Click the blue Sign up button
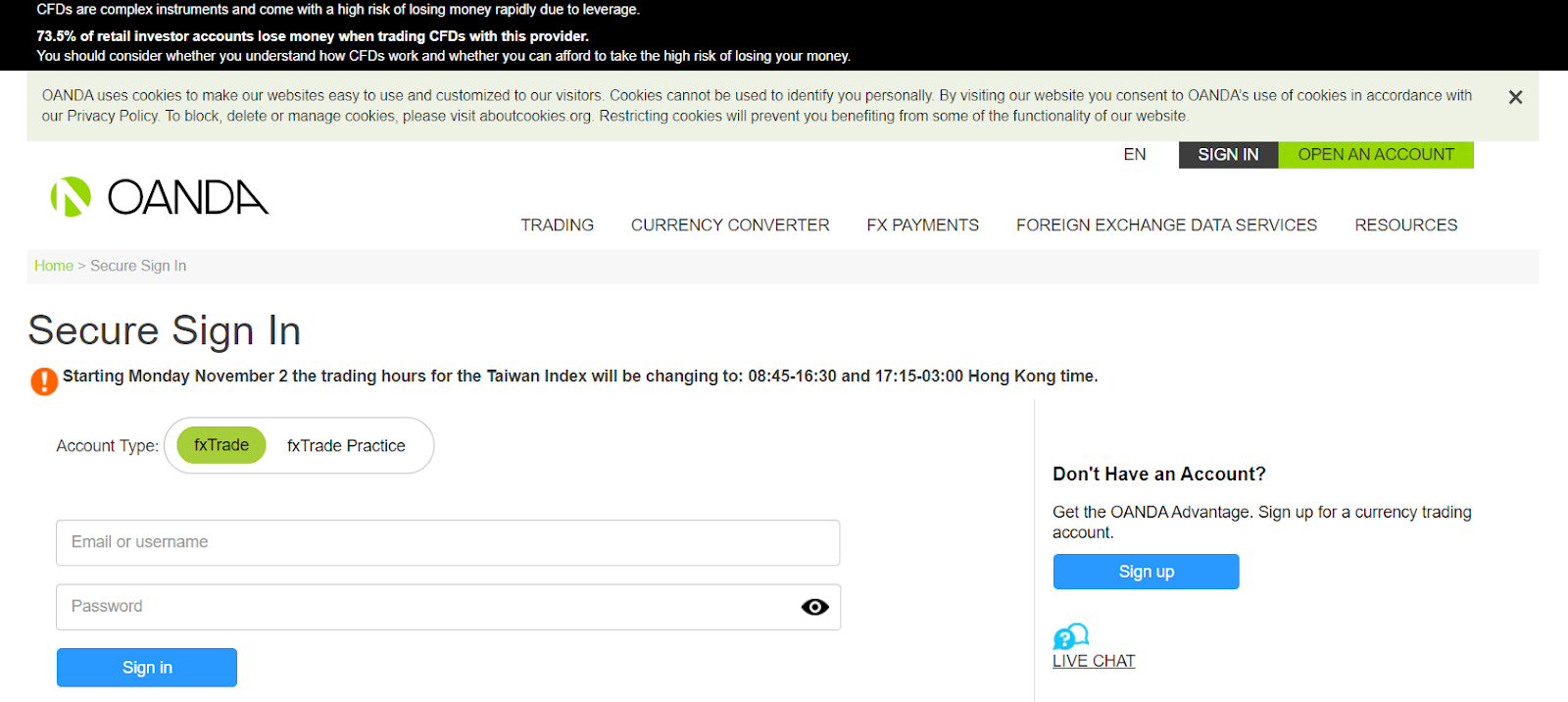Image resolution: width=1568 pixels, height=702 pixels. 1147,572
